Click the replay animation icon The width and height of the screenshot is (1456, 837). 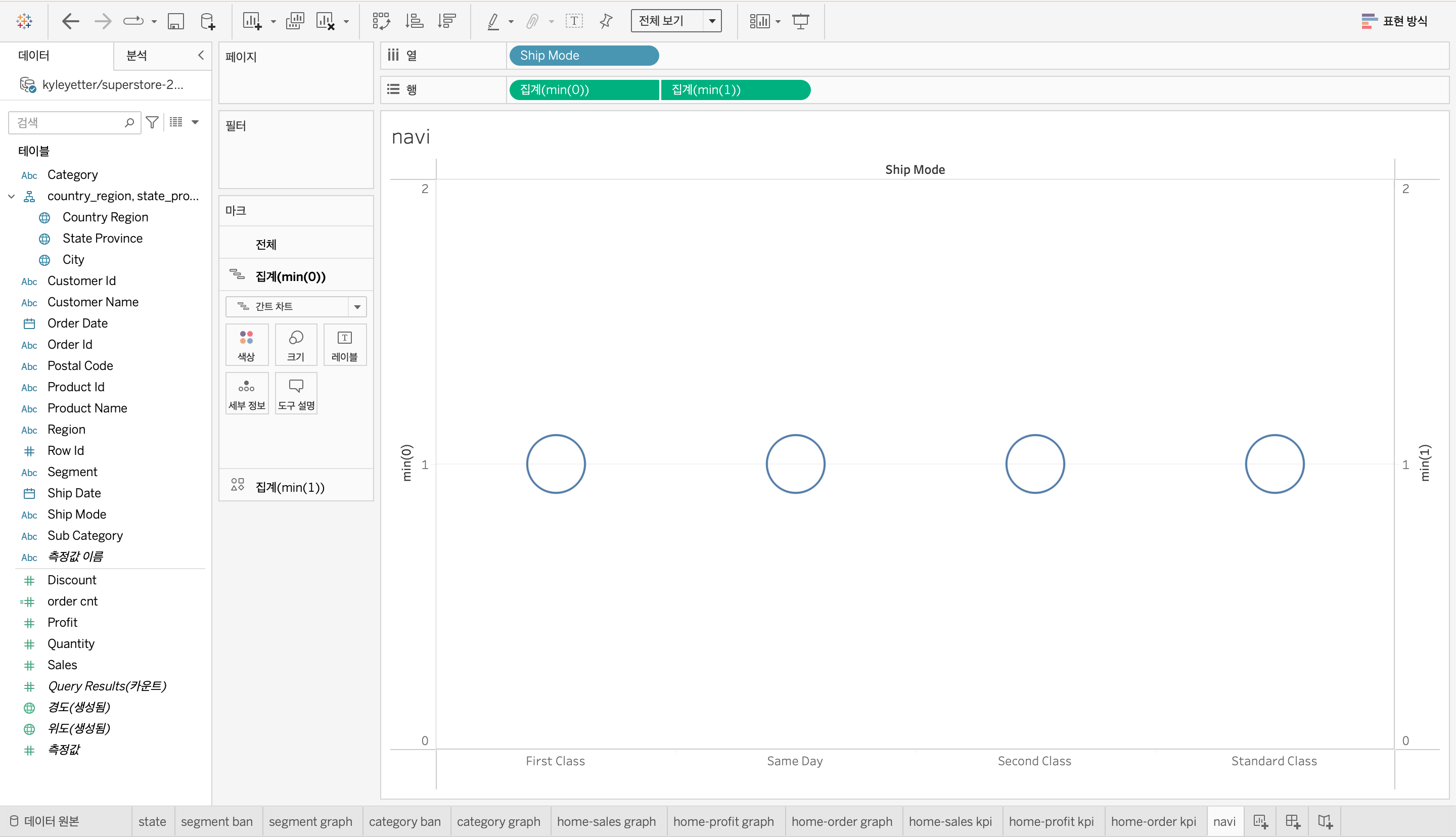(133, 21)
